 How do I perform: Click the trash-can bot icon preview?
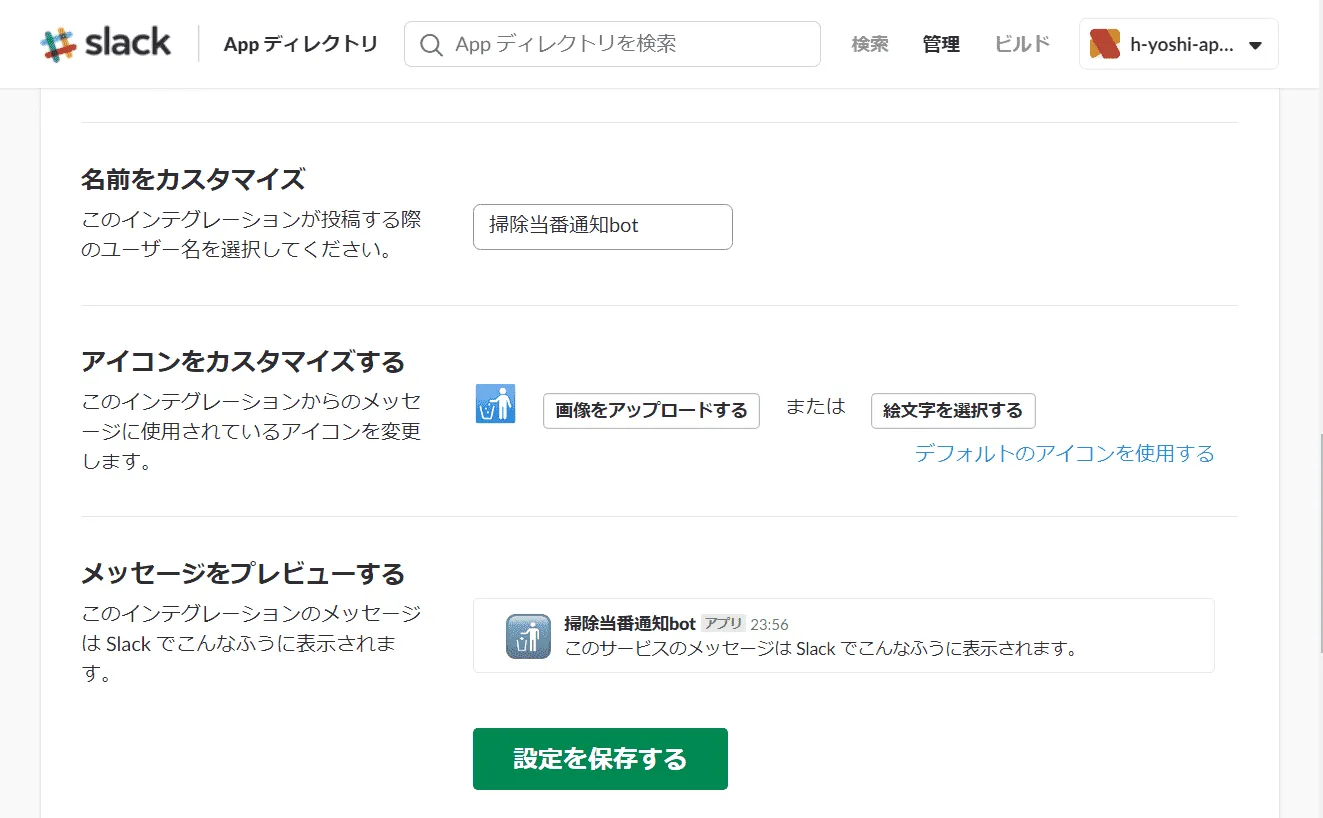pyautogui.click(x=496, y=404)
